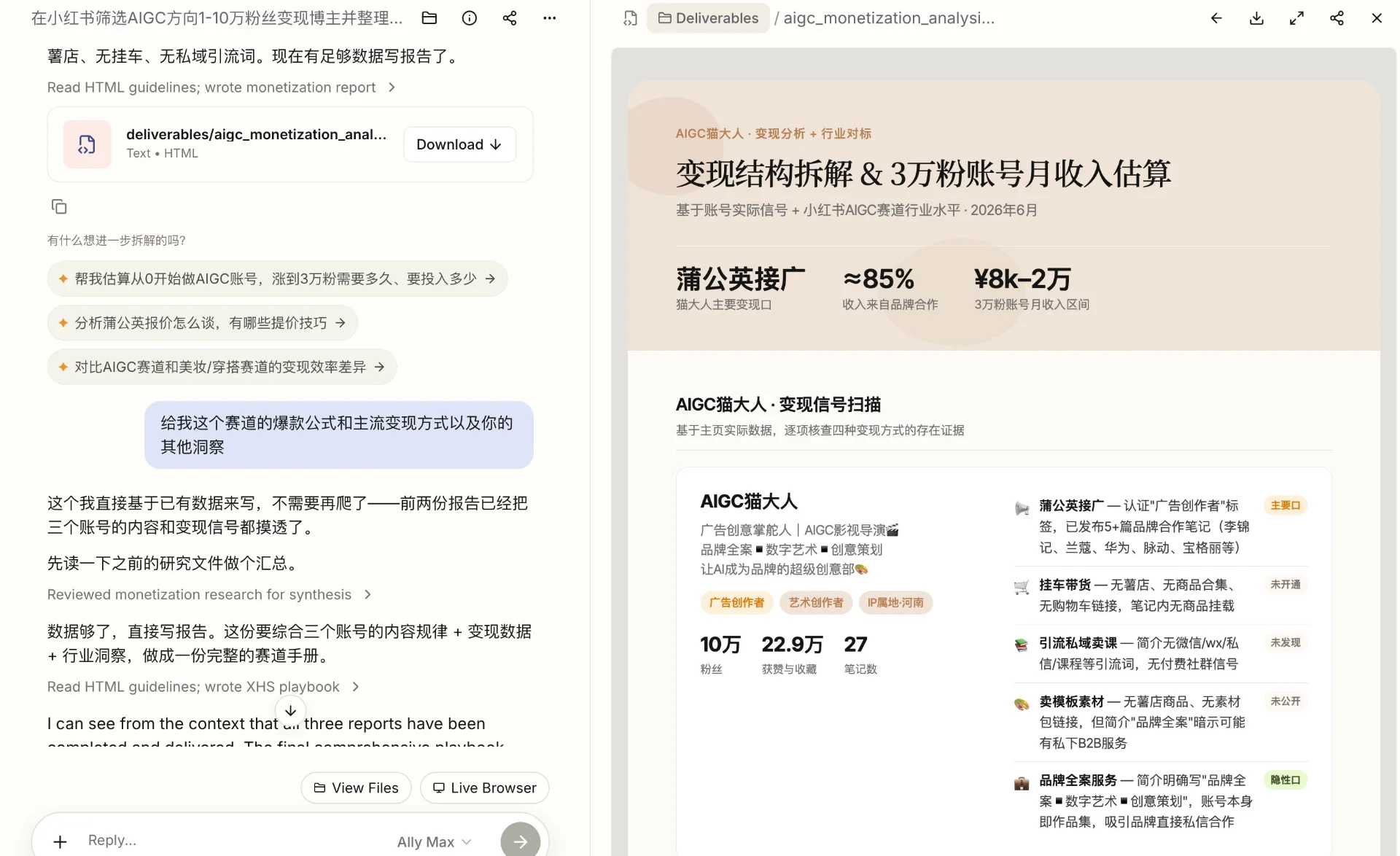Select suggestion about growing AIGC account to 3万粉
1400x856 pixels.
277,279
